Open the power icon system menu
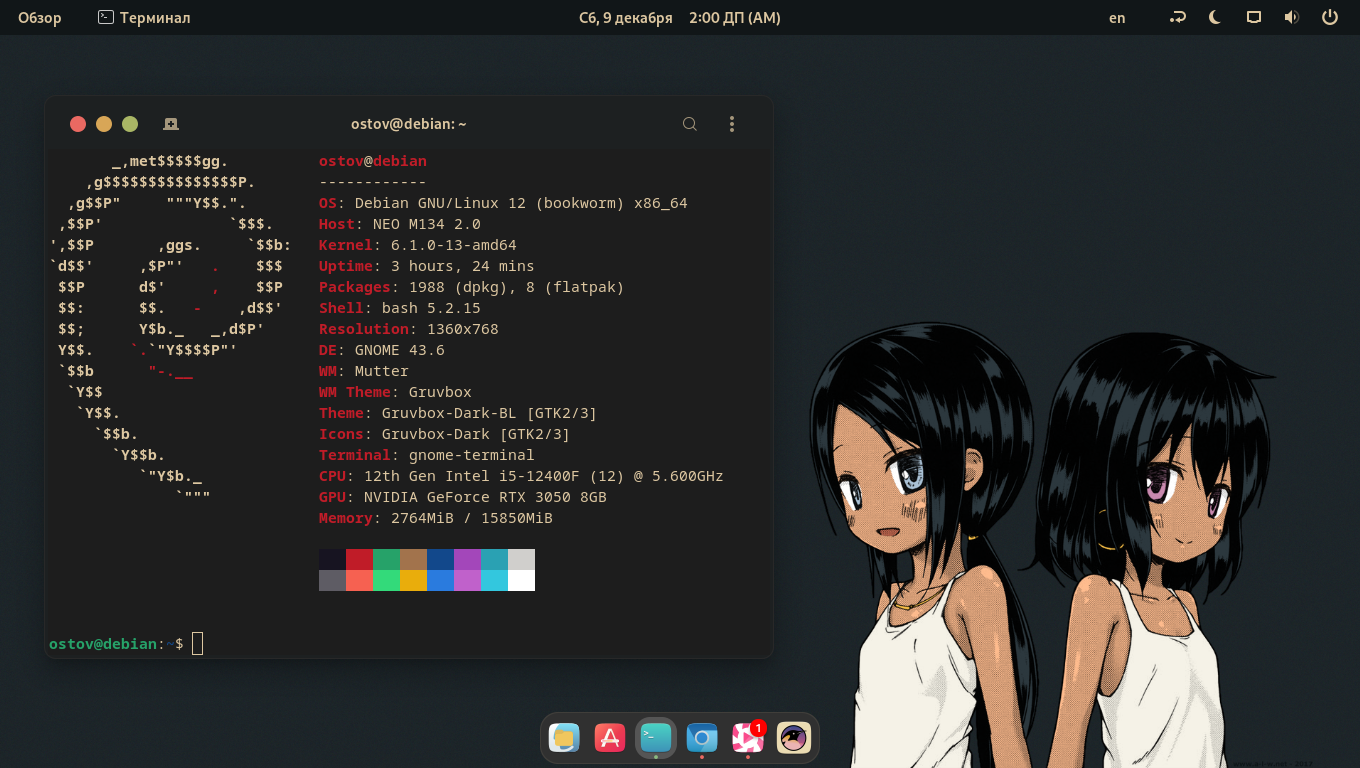Image resolution: width=1360 pixels, height=768 pixels. click(x=1329, y=17)
